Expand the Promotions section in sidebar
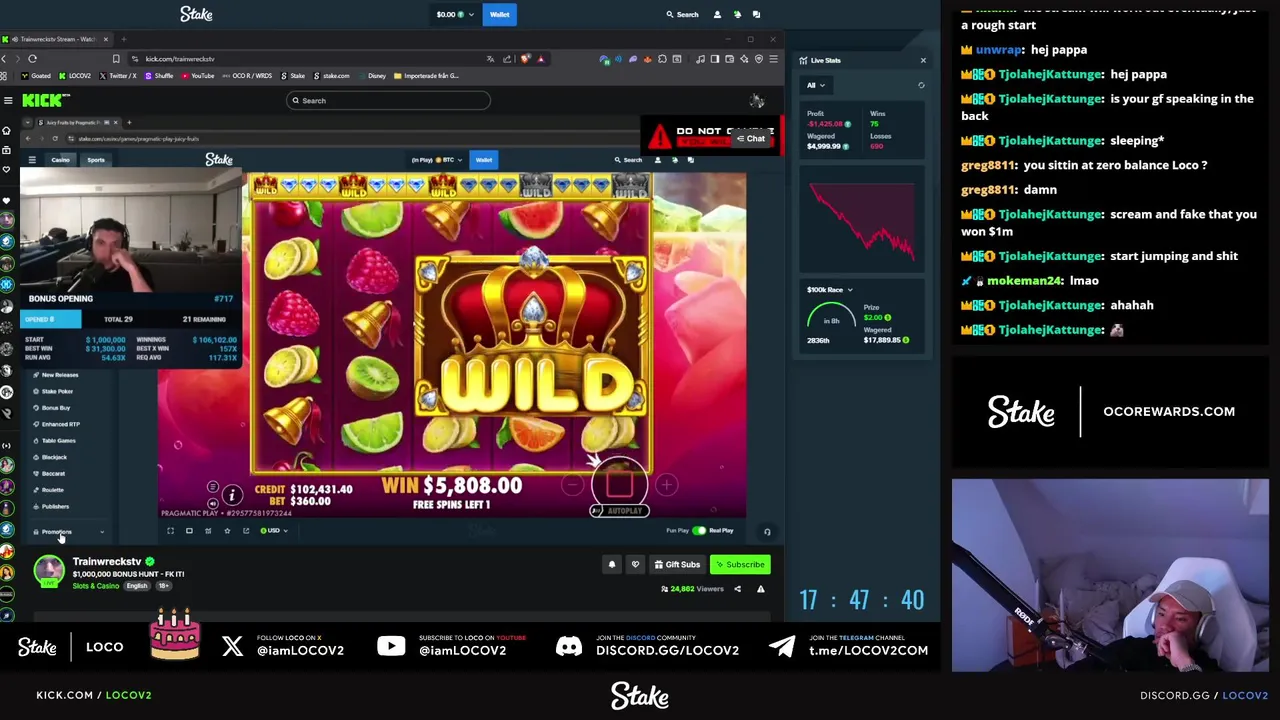 coord(67,532)
